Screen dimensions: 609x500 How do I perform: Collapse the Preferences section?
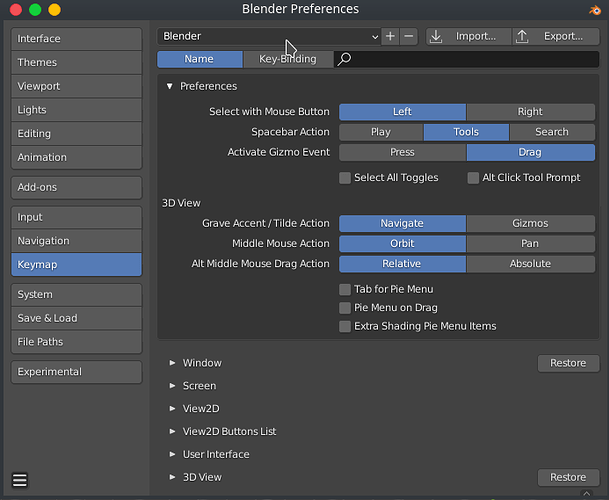[x=170, y=86]
